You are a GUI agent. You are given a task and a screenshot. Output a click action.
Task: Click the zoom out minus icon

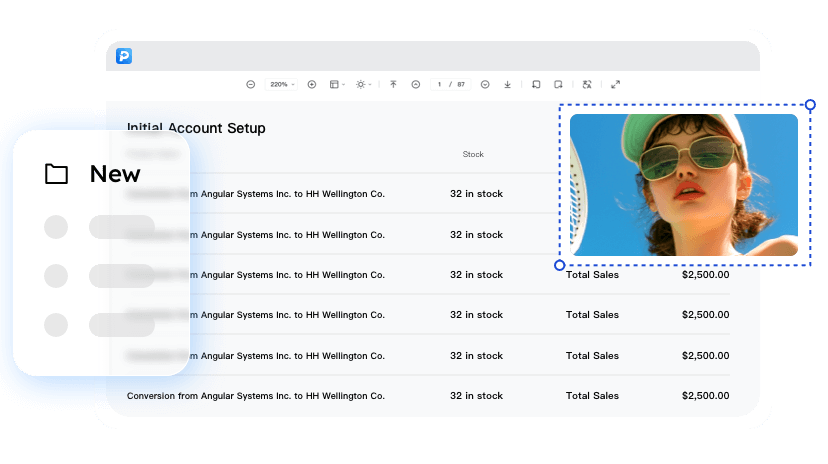tap(250, 85)
